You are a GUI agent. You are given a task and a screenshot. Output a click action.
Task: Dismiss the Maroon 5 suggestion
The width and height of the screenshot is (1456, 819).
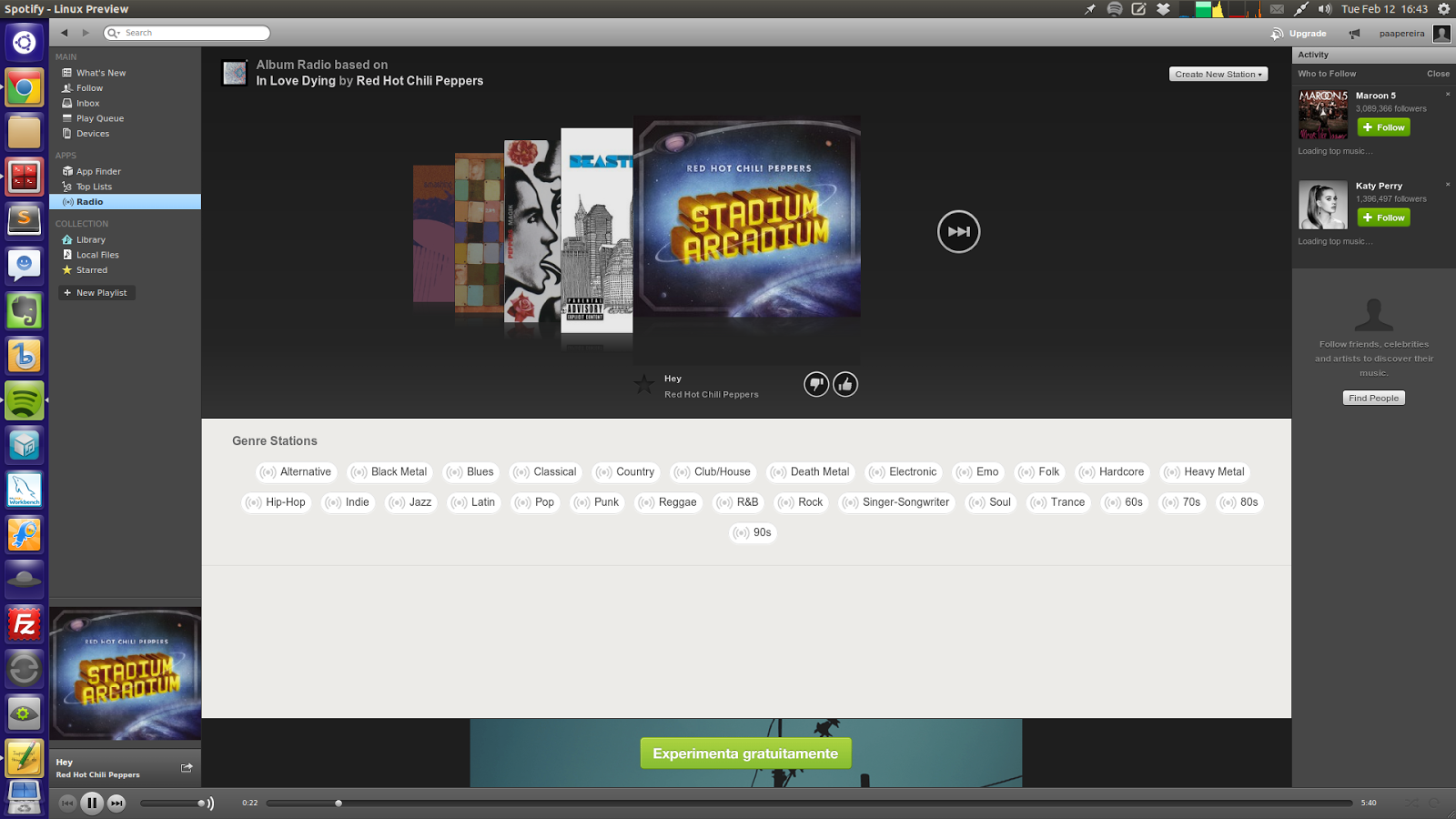point(1448,94)
